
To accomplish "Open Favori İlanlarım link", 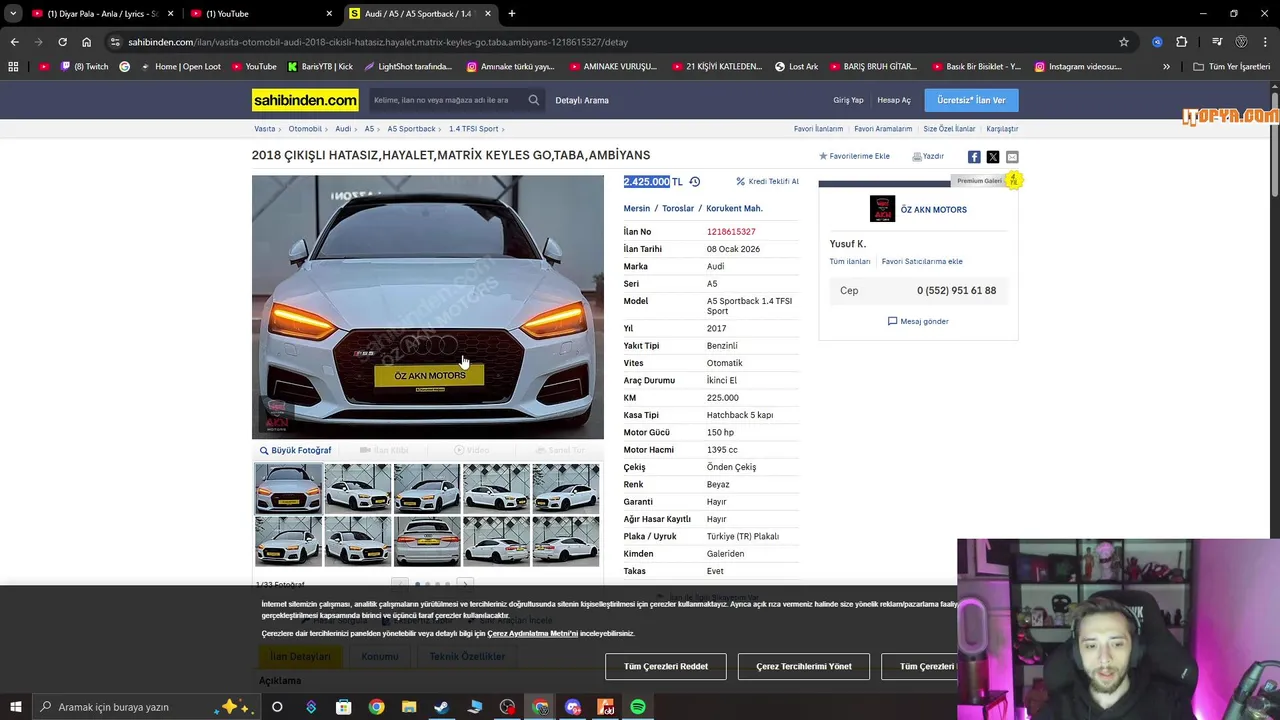I will [x=818, y=129].
